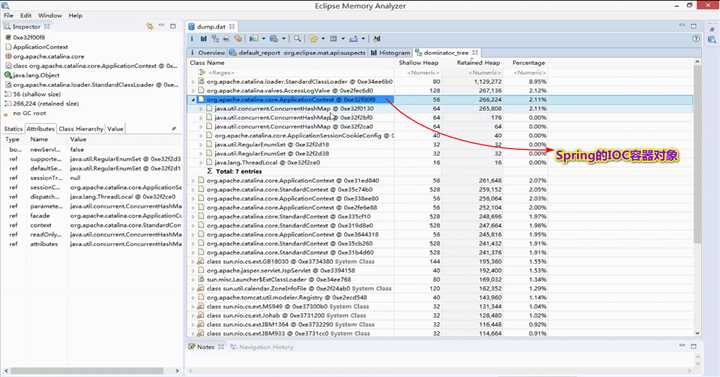This screenshot has height=377, width=720.
Task: Run the expert system reports icon
Action: 253,39
